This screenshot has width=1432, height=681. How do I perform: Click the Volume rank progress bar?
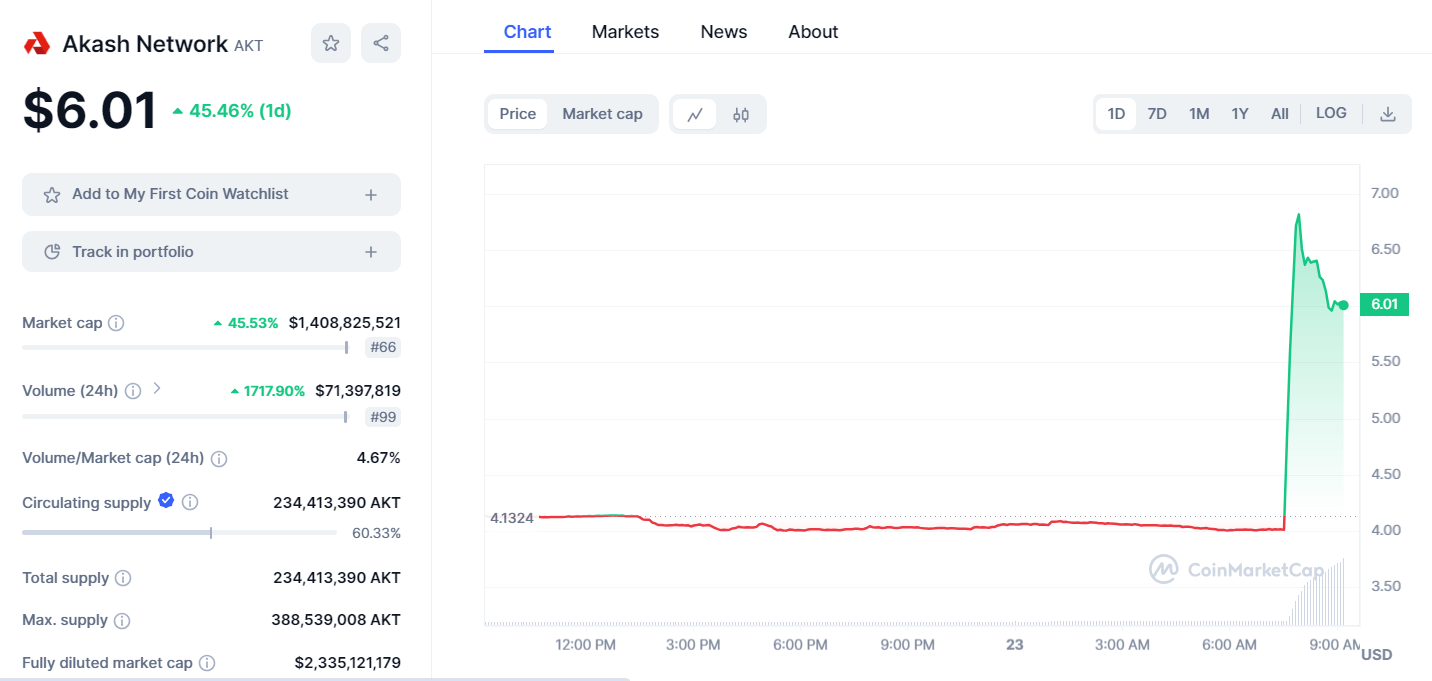click(185, 416)
